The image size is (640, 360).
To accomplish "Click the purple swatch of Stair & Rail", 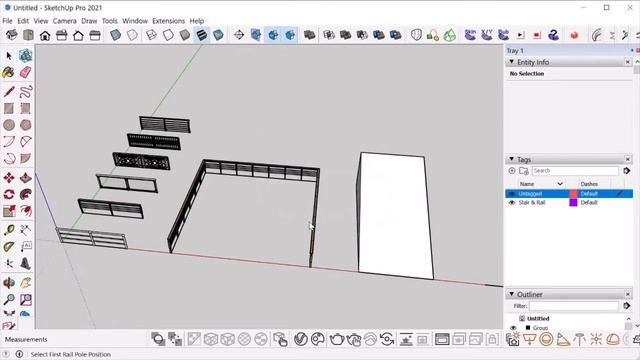I will point(573,202).
